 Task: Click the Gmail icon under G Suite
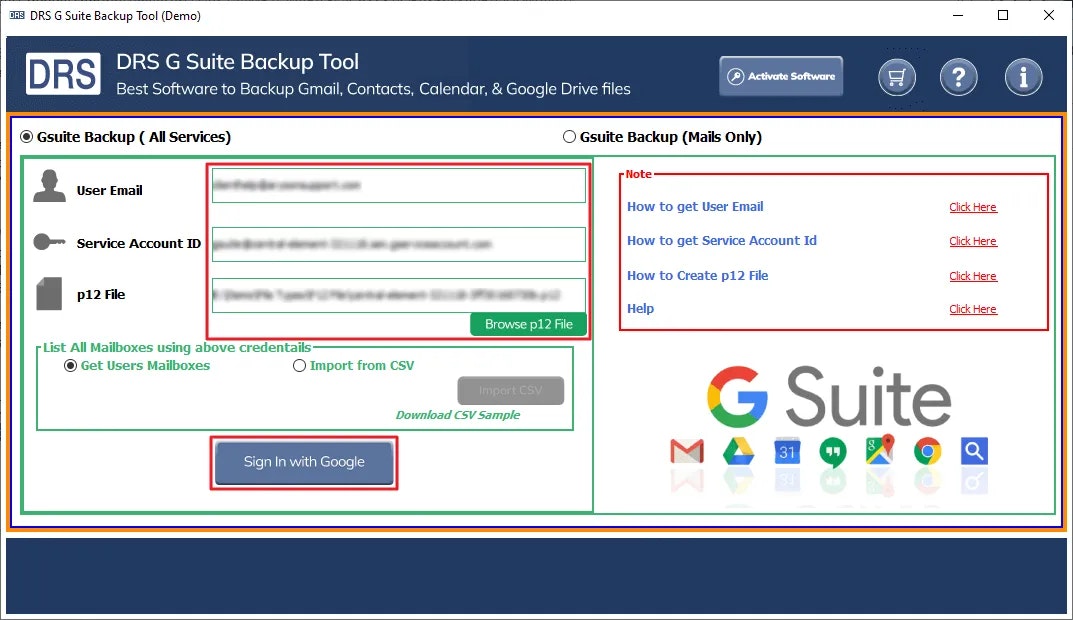[687, 452]
